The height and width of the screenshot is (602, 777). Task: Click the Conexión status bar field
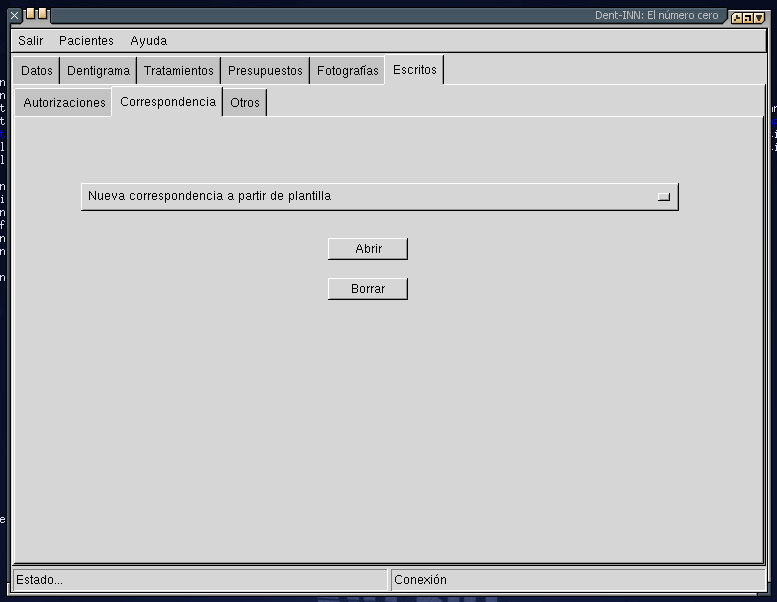[576, 580]
